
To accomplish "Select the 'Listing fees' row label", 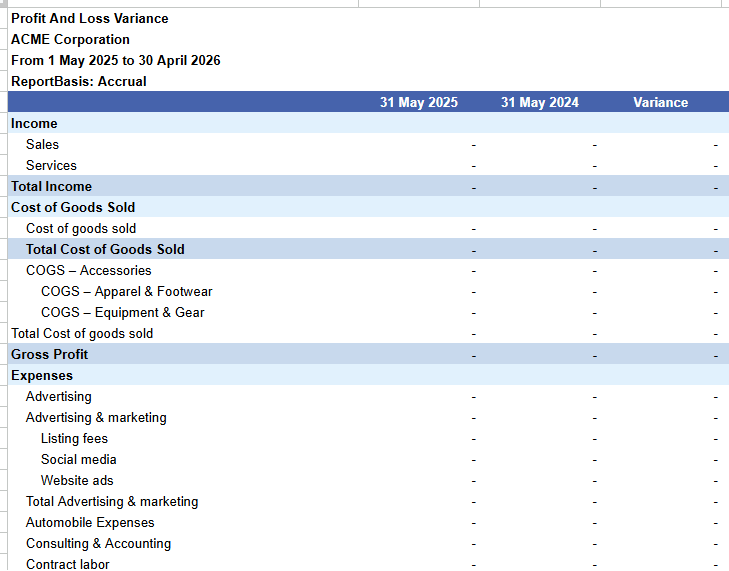I will point(74,438).
